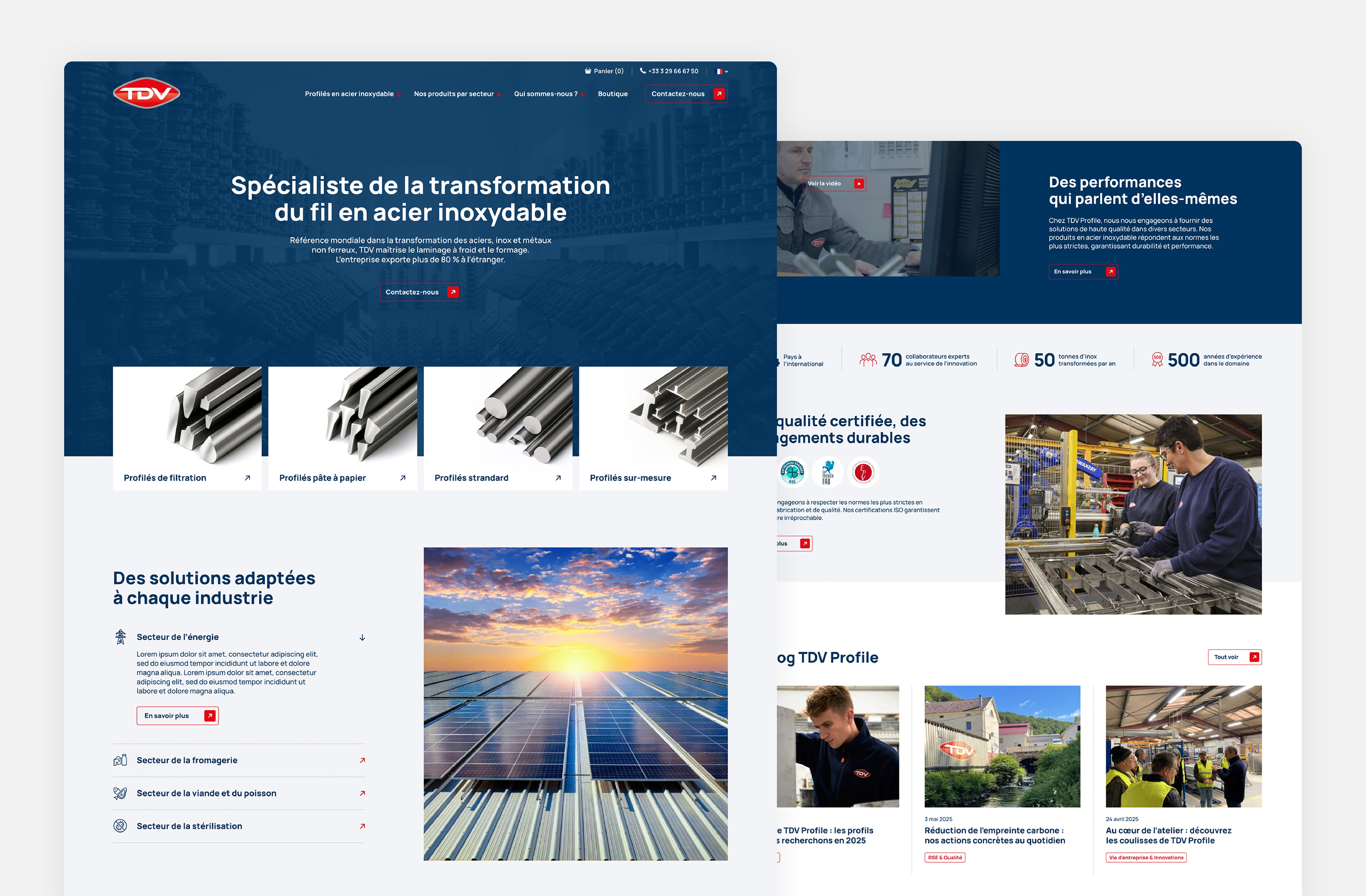Open article Au cœur de l'atelier
Viewport: 1366px width, 896px height.
(1169, 835)
